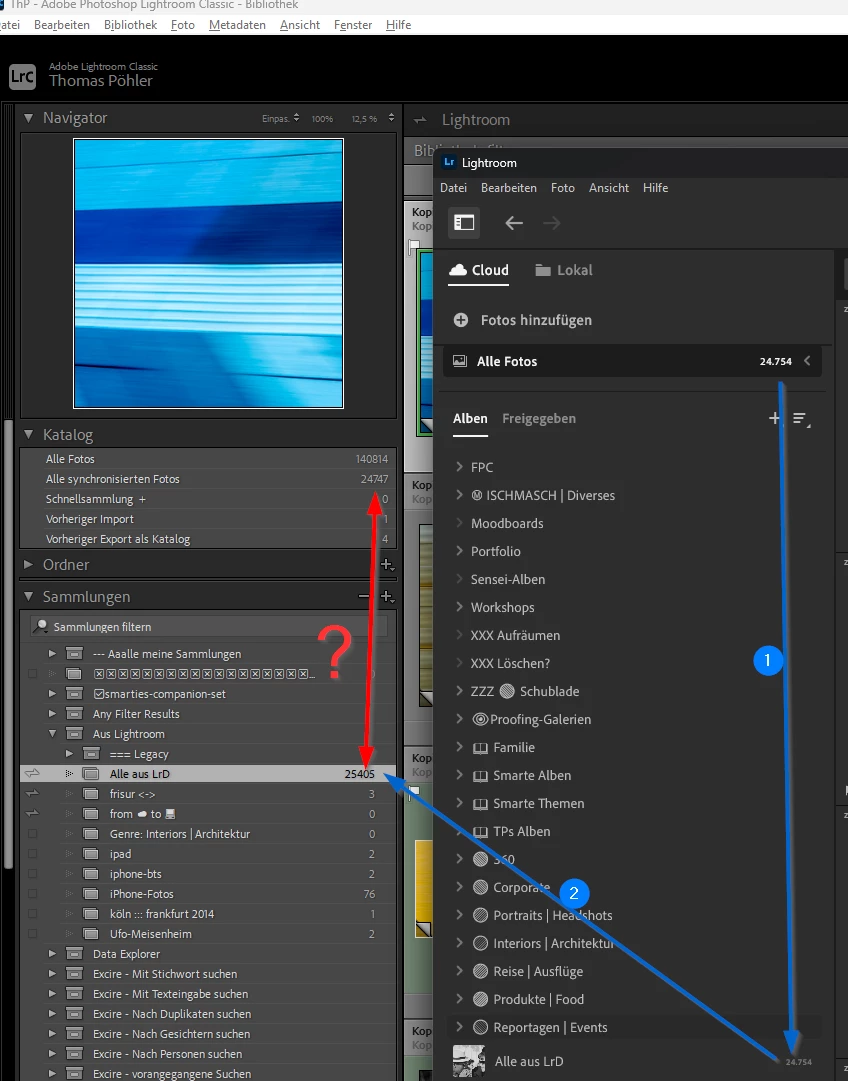This screenshot has width=848, height=1081.
Task: Select Vorheriger Import in Katalog
Action: coord(208,518)
